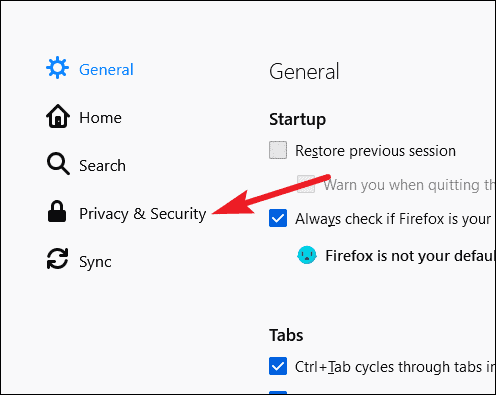The width and height of the screenshot is (496, 395).
Task: Click the Search magnifier icon
Action: pyautogui.click(x=58, y=164)
